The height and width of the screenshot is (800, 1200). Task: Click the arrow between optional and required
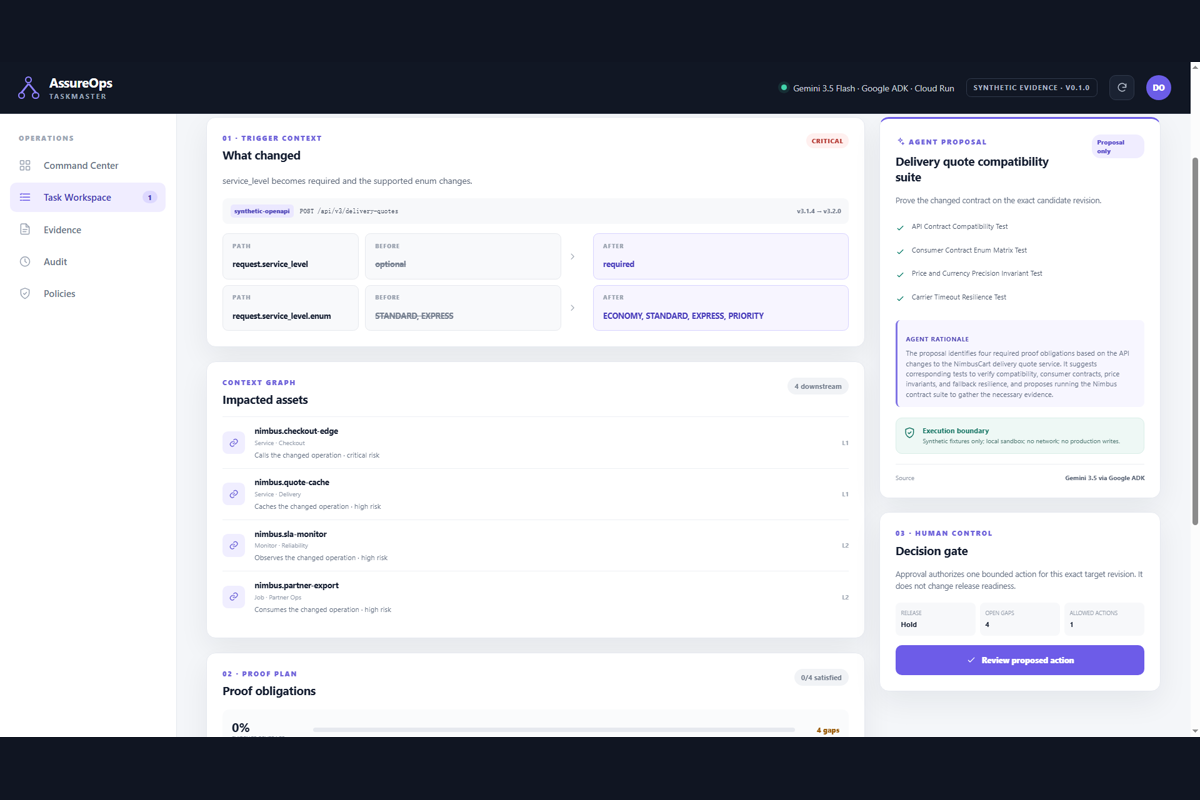(x=572, y=257)
